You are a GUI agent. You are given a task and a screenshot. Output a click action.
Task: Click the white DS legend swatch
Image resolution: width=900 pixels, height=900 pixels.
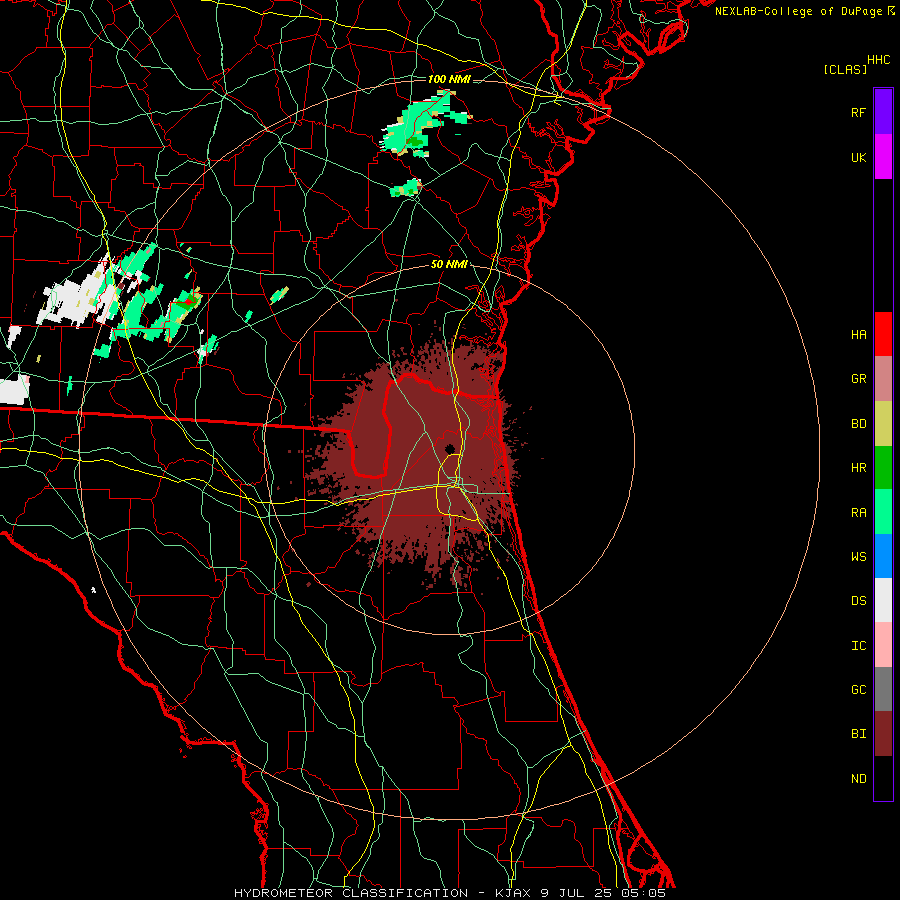pos(883,600)
